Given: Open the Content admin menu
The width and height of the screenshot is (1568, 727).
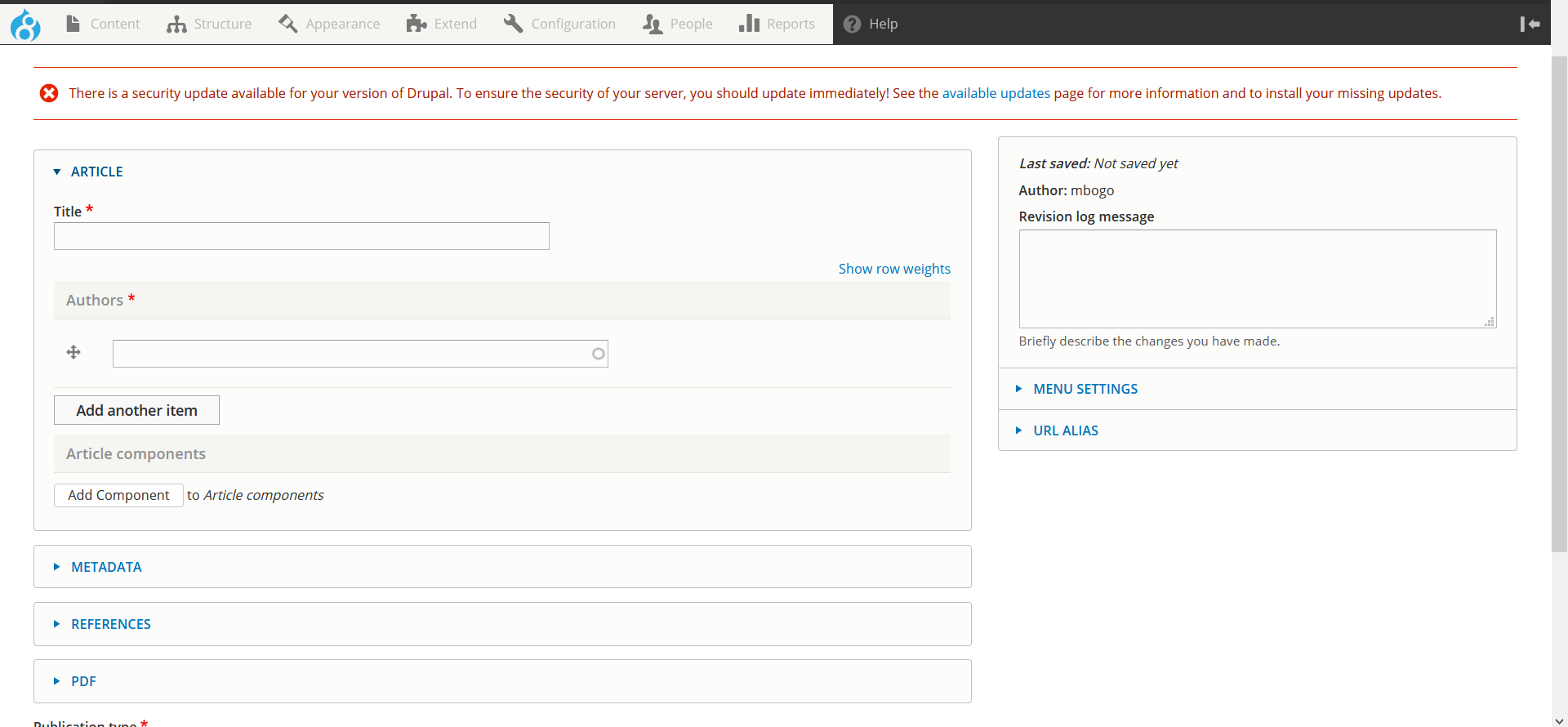Looking at the screenshot, I should point(103,24).
